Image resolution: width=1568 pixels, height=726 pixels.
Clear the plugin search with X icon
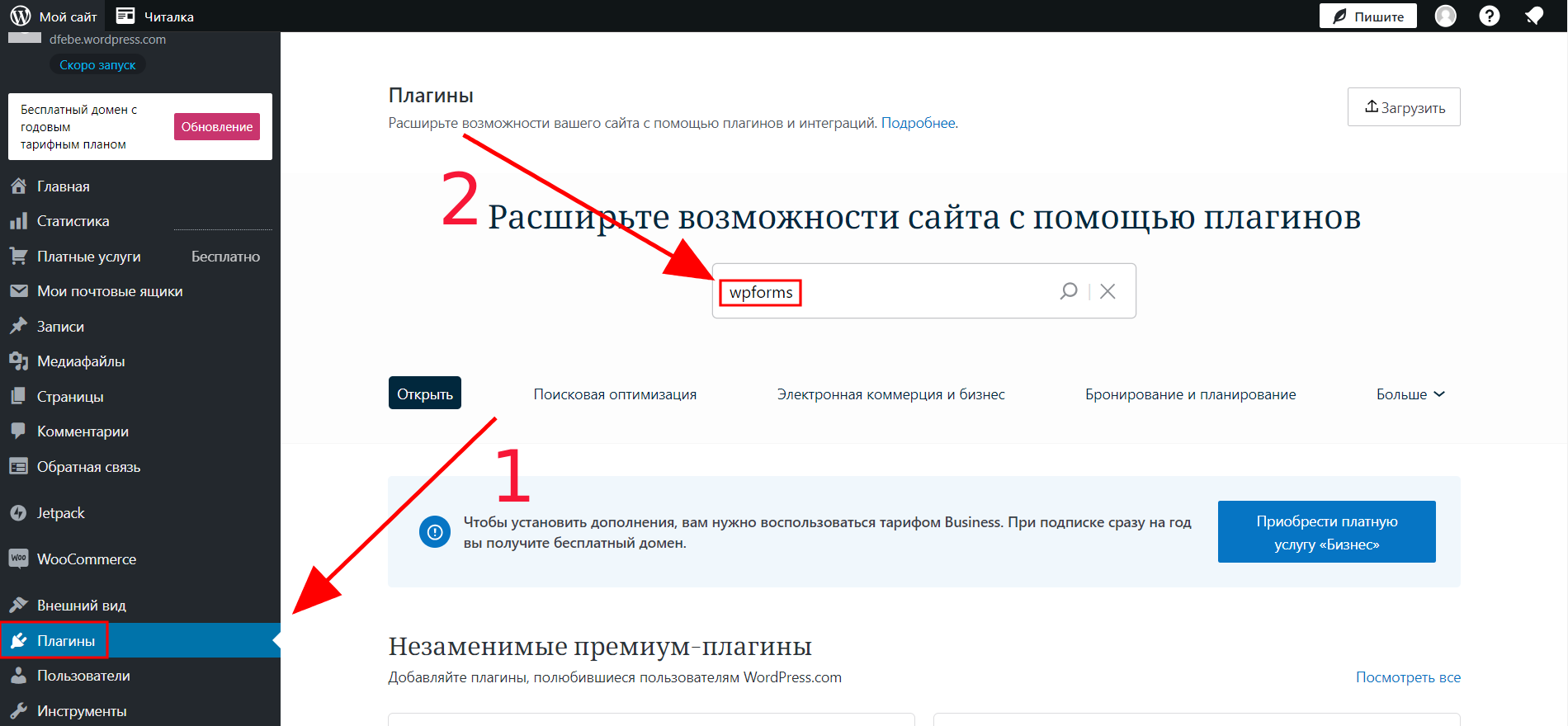click(x=1108, y=291)
